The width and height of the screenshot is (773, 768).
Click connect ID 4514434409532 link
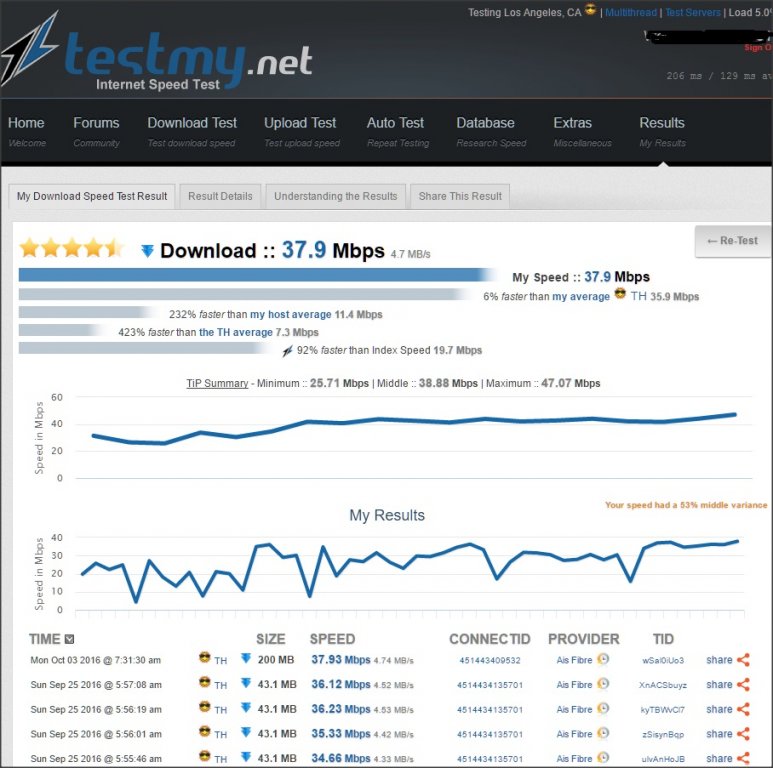click(x=490, y=660)
